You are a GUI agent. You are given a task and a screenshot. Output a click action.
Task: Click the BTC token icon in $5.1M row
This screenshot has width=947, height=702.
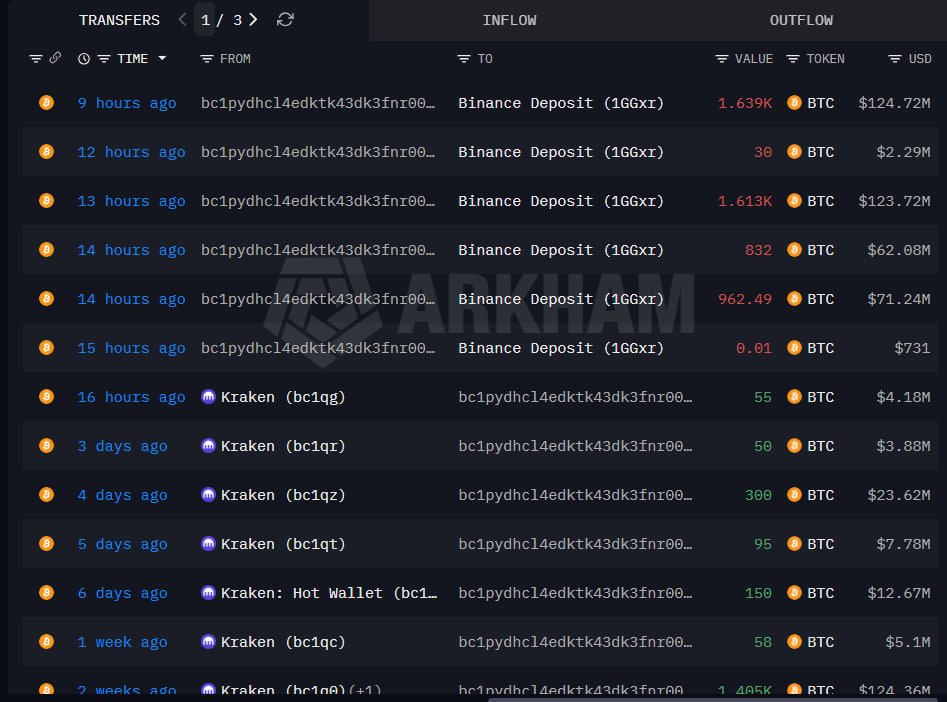pos(794,641)
